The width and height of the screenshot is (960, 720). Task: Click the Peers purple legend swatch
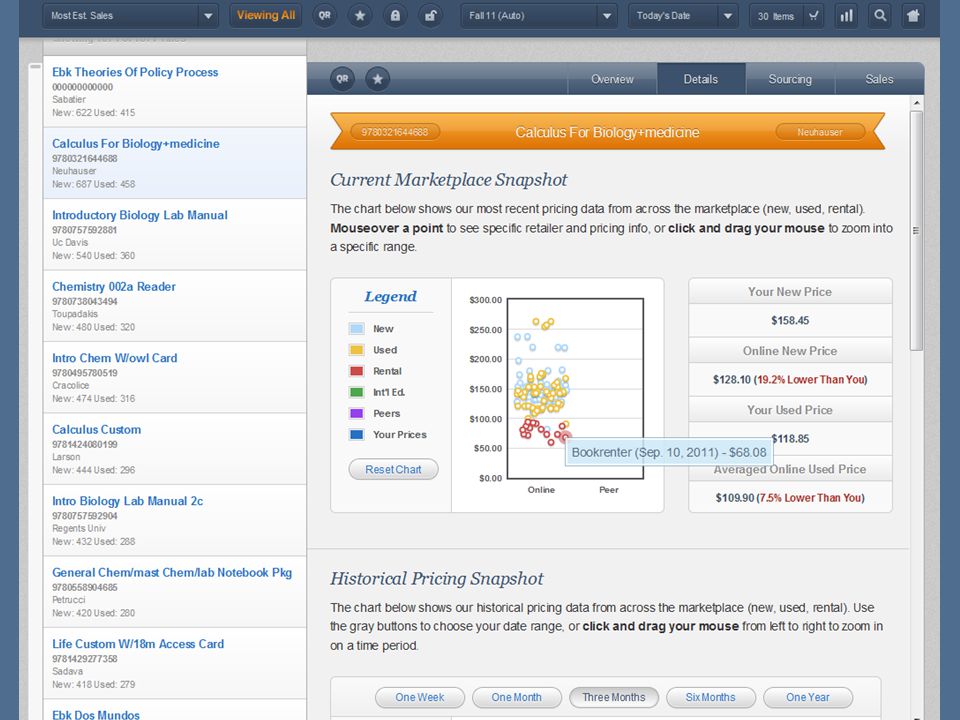(x=356, y=414)
